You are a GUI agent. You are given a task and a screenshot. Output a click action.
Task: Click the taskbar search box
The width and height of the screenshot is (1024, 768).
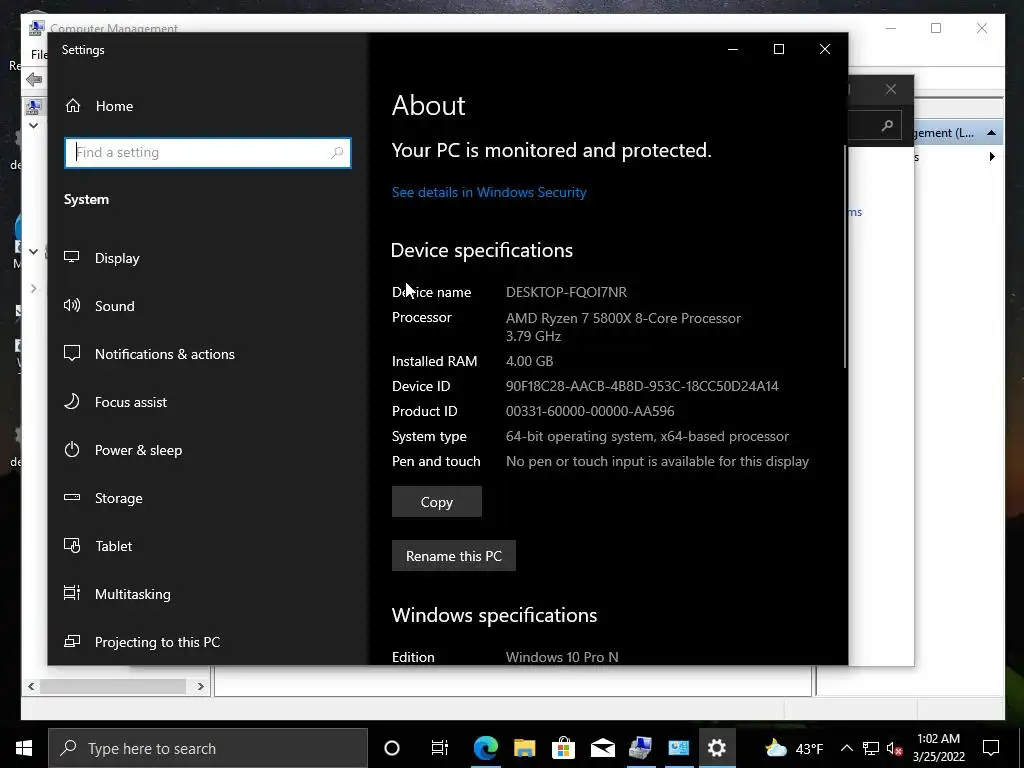click(x=208, y=748)
